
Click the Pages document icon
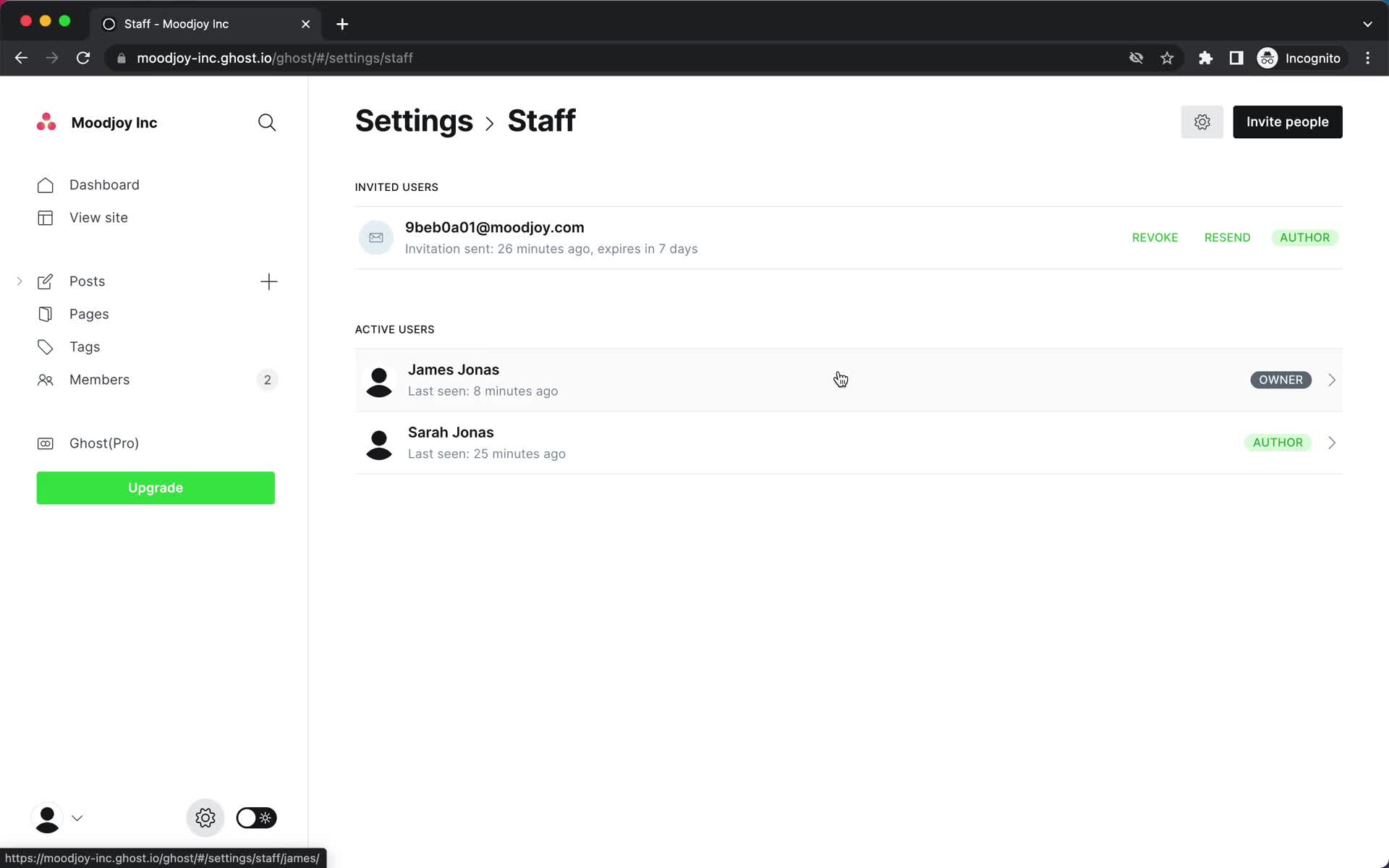click(x=45, y=314)
